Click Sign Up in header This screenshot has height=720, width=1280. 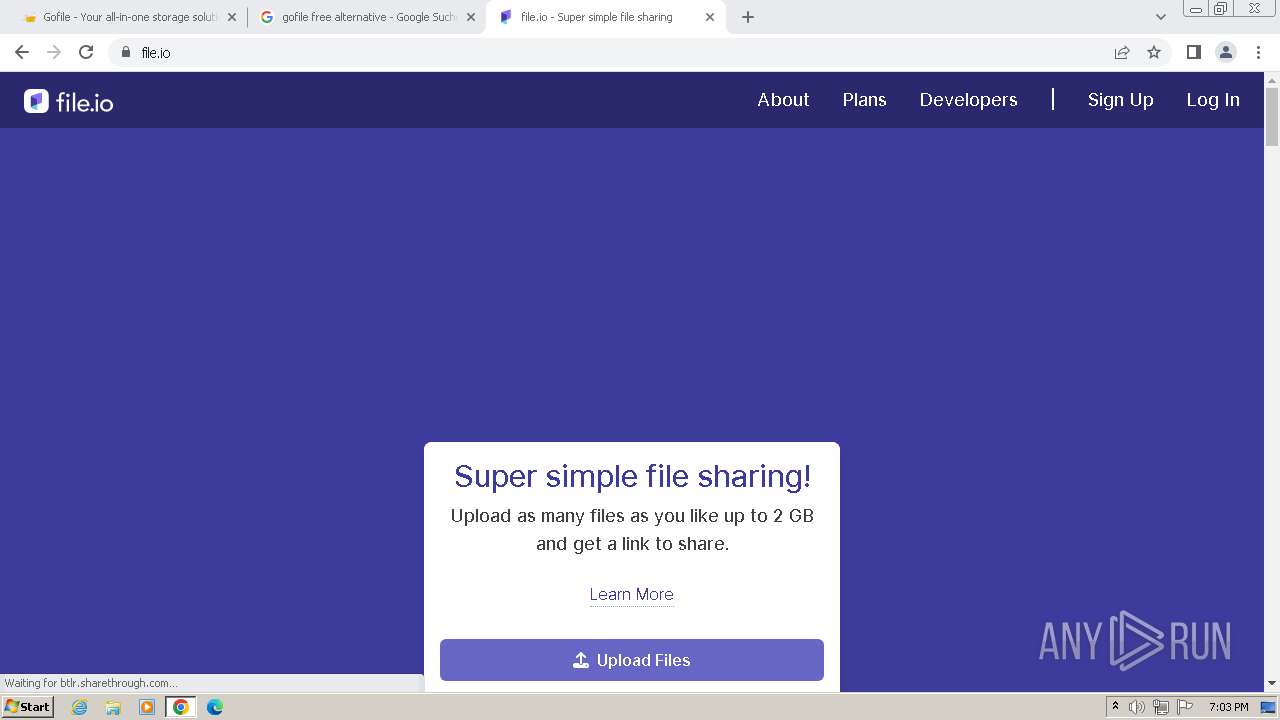tap(1120, 100)
